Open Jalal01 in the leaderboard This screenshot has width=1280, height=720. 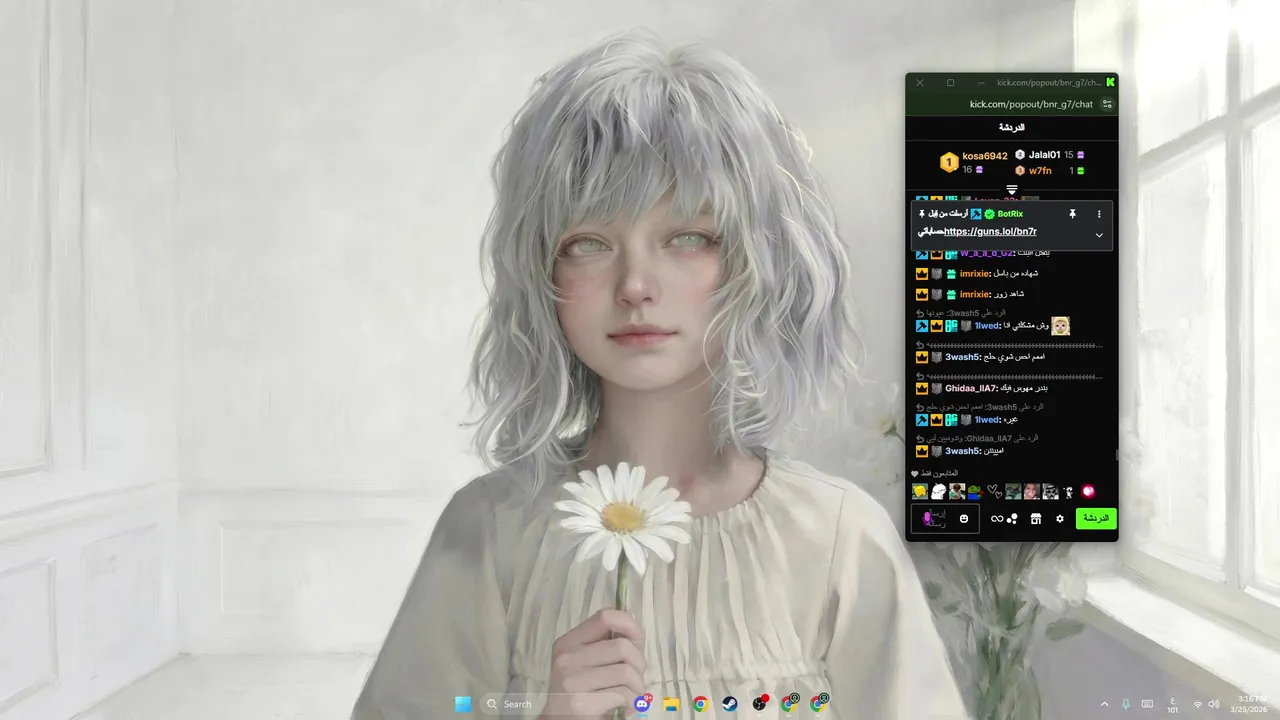(x=1044, y=155)
